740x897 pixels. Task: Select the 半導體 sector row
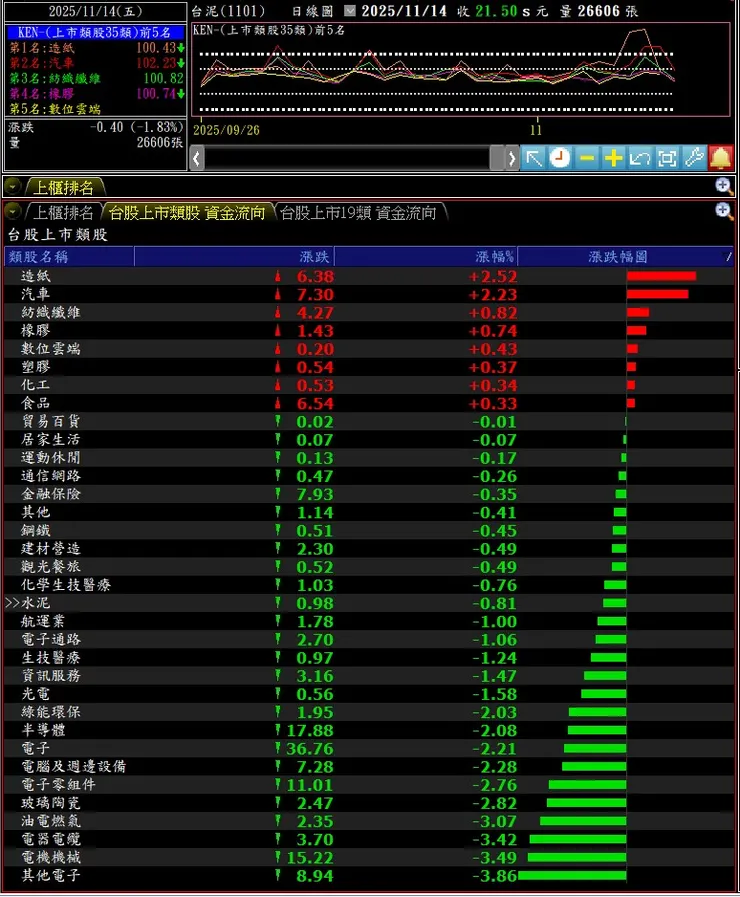[x=369, y=731]
